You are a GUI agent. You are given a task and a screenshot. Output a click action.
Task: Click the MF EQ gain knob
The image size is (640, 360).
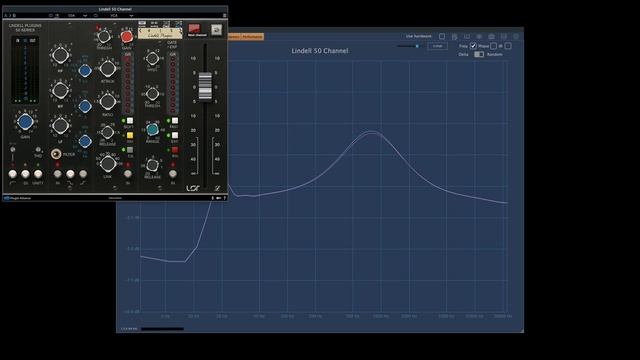pos(60,91)
